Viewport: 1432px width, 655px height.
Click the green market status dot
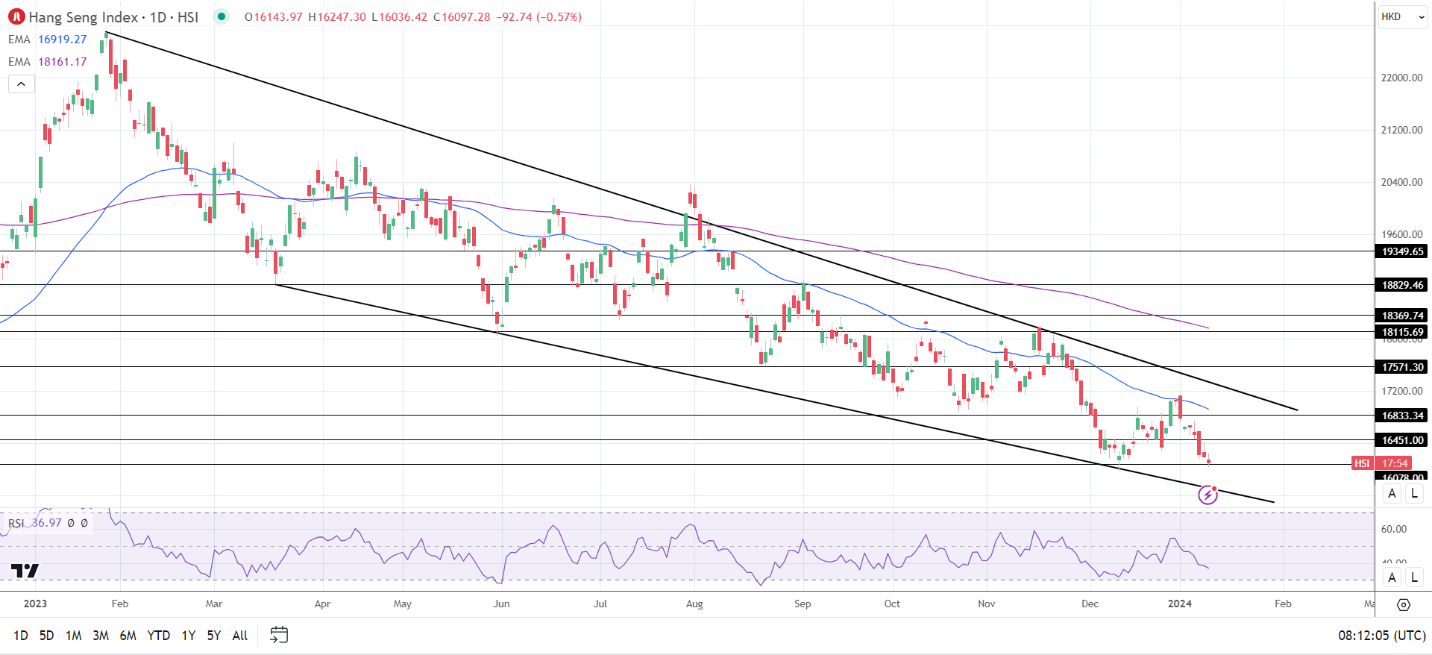(x=221, y=17)
